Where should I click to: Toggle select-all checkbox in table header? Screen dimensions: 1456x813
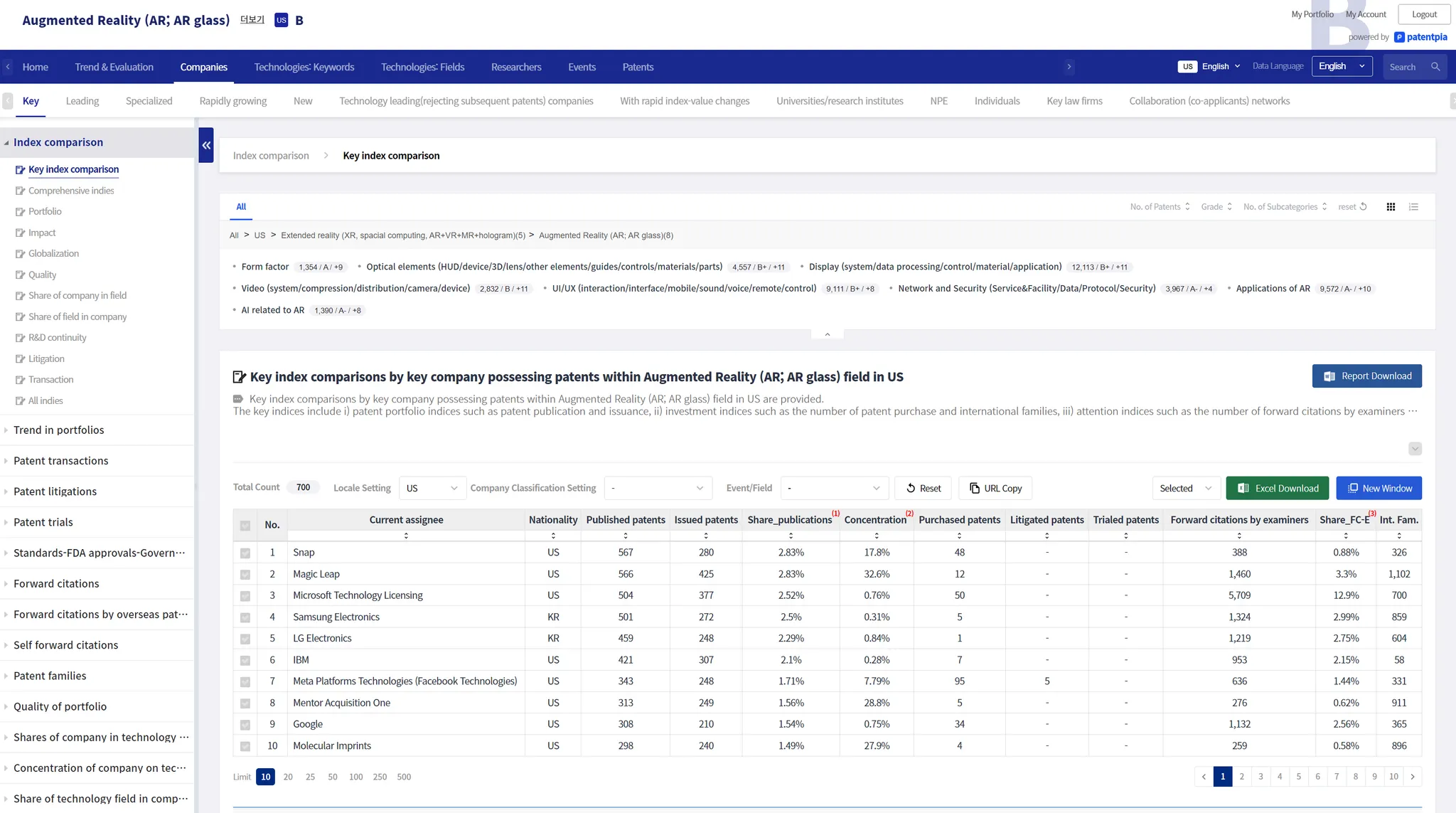coord(245,526)
